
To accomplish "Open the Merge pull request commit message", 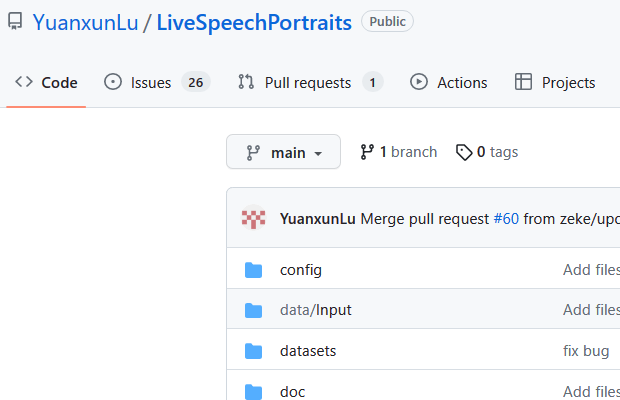I will click(x=425, y=219).
